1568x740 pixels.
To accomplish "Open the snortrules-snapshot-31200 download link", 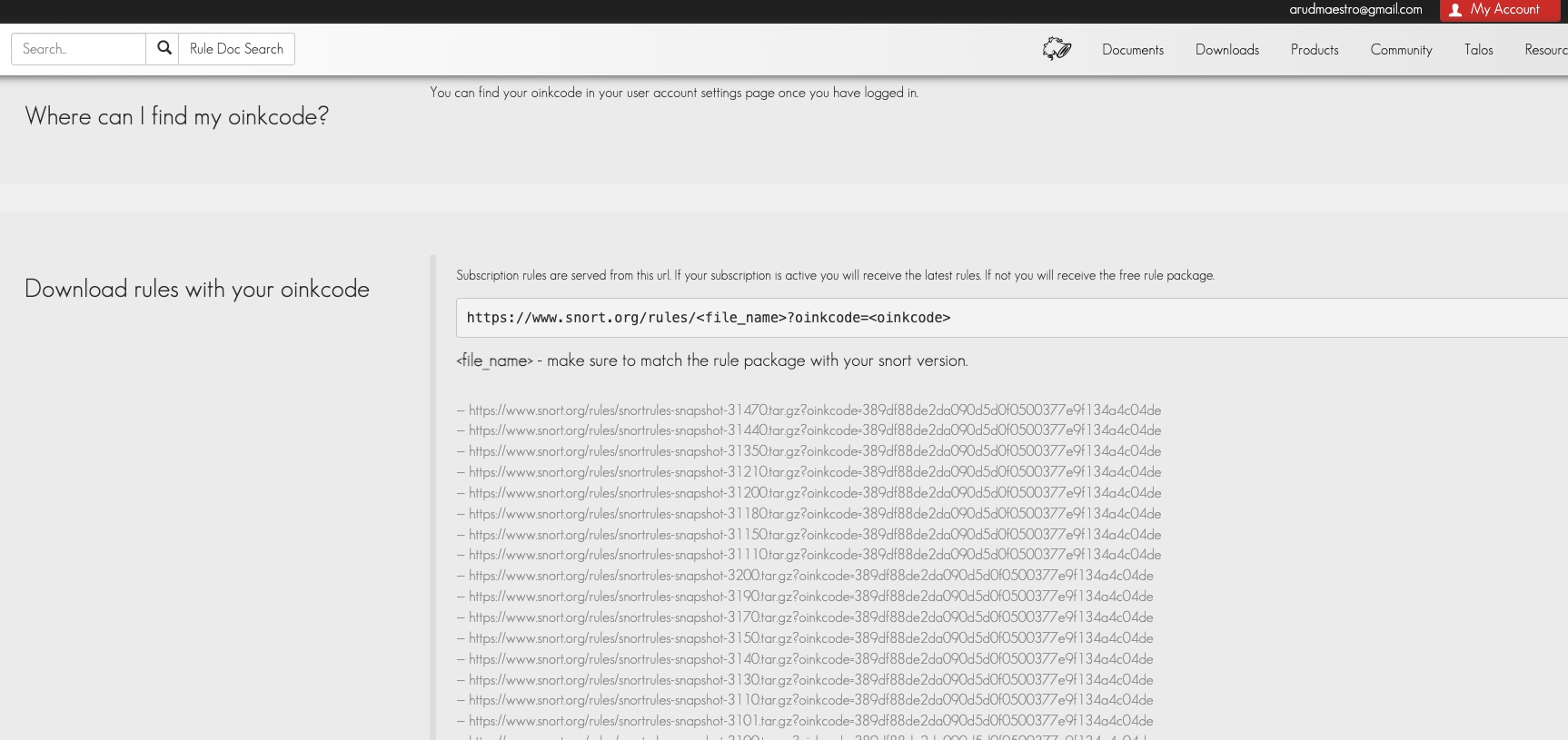I will pos(815,493).
